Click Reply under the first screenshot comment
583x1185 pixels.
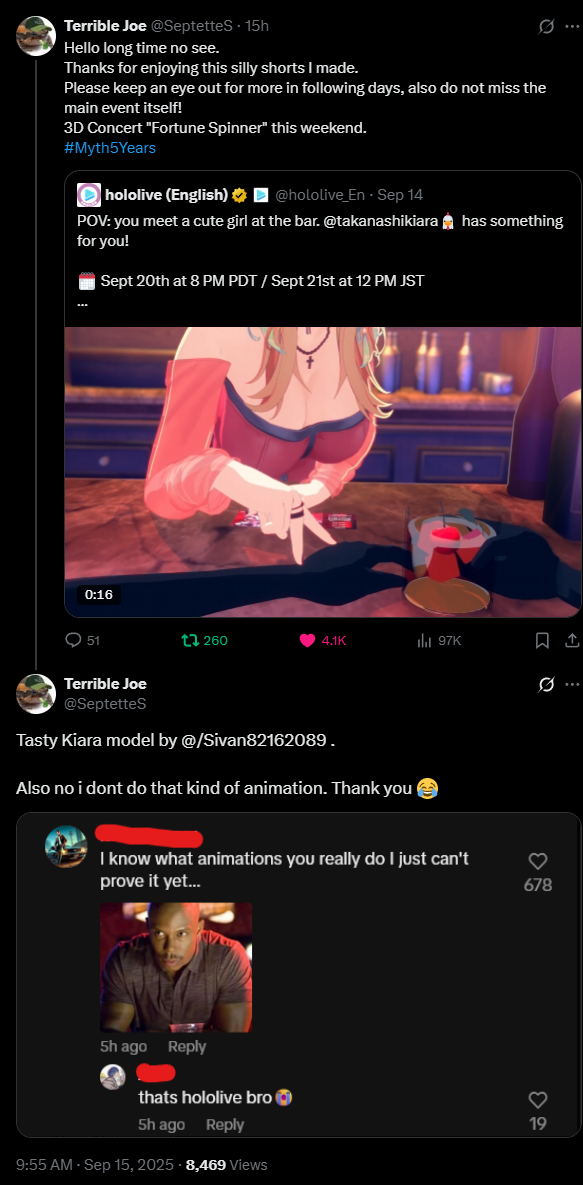point(187,1046)
